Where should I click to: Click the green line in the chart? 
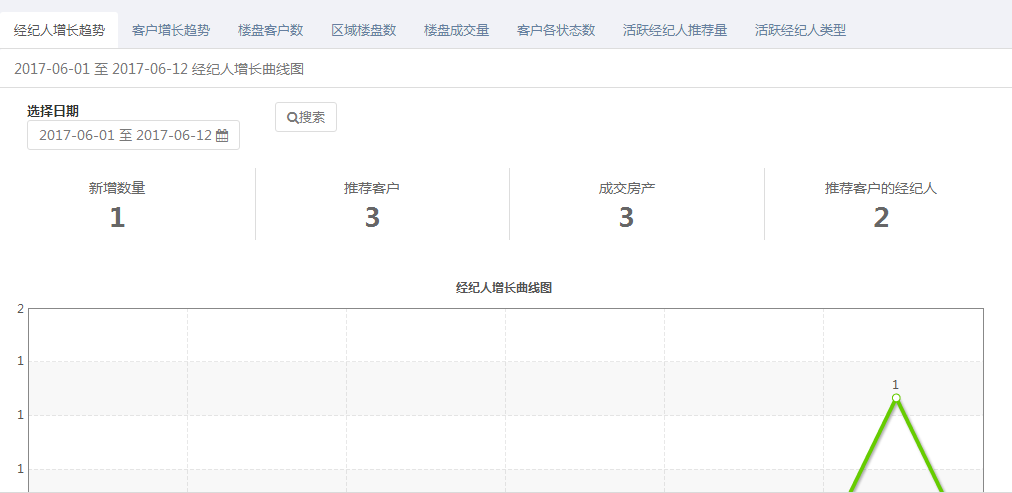pos(872,446)
